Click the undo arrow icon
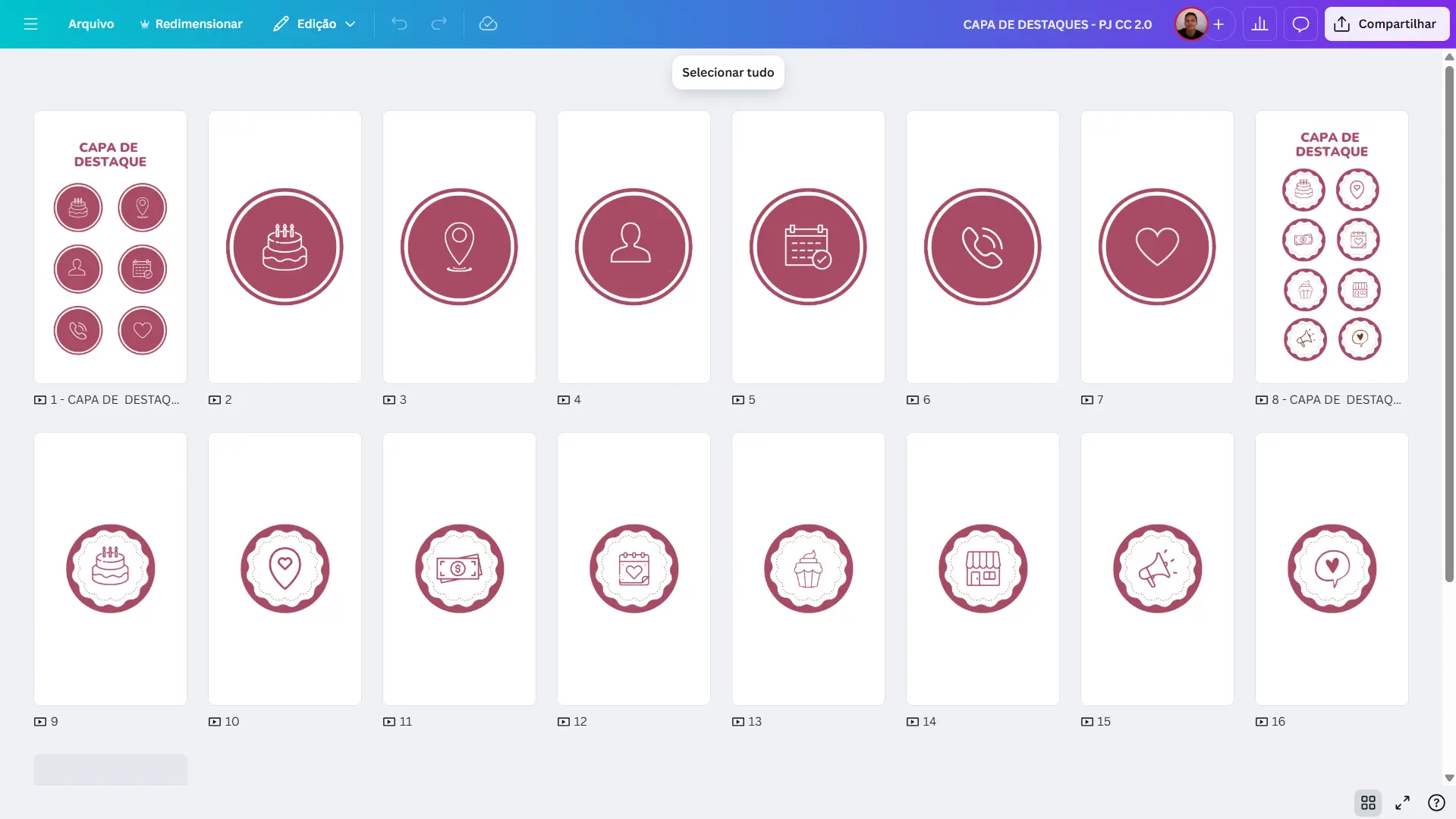The height and width of the screenshot is (819, 1456). 399,24
